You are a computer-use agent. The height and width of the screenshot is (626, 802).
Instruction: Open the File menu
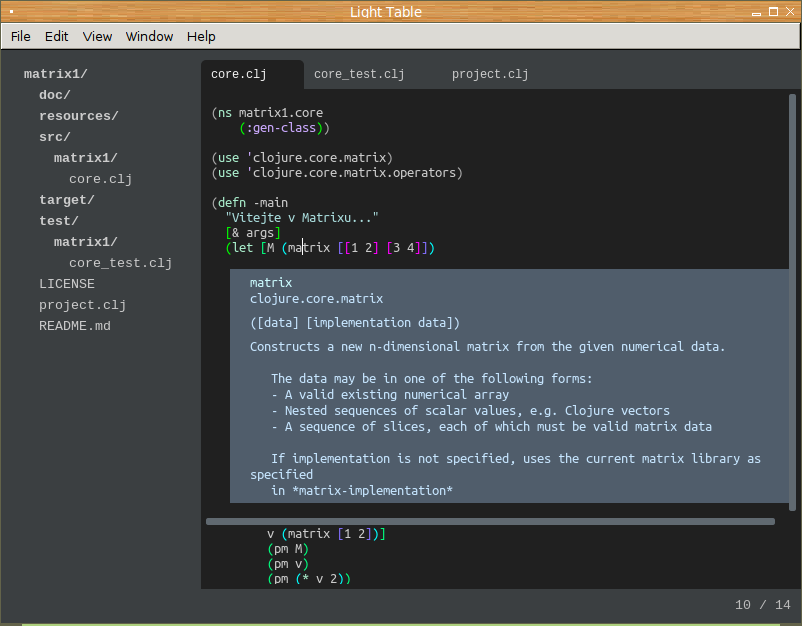20,36
